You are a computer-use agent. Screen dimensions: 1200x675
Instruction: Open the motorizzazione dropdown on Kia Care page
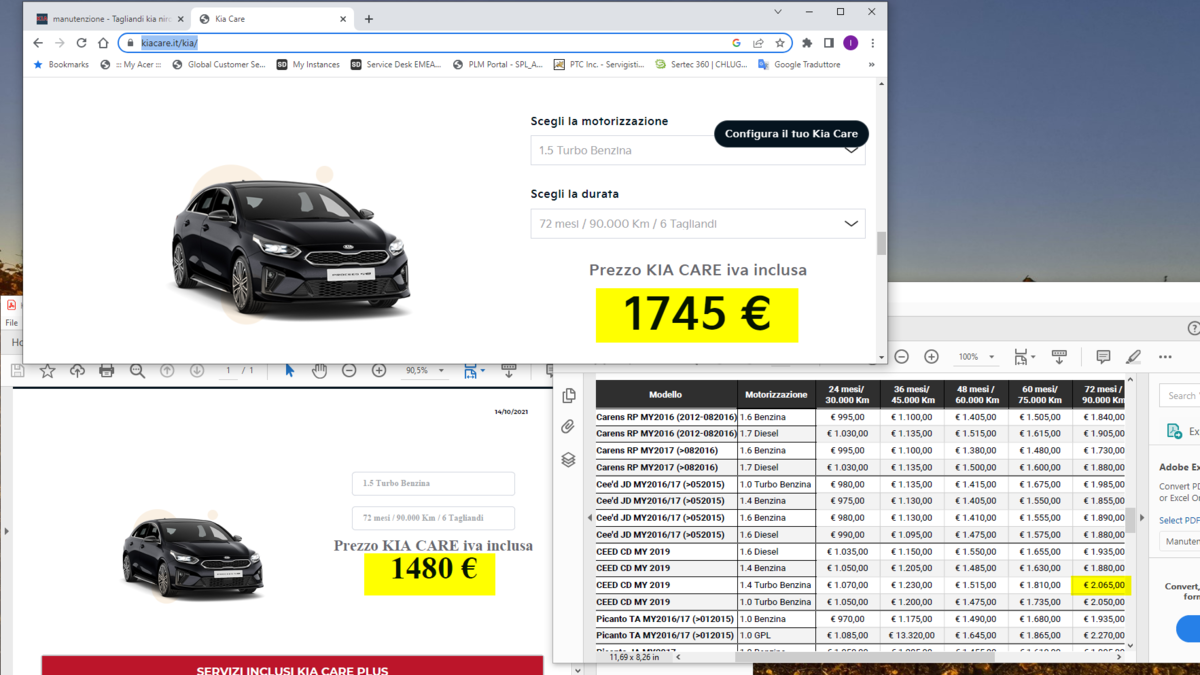698,150
